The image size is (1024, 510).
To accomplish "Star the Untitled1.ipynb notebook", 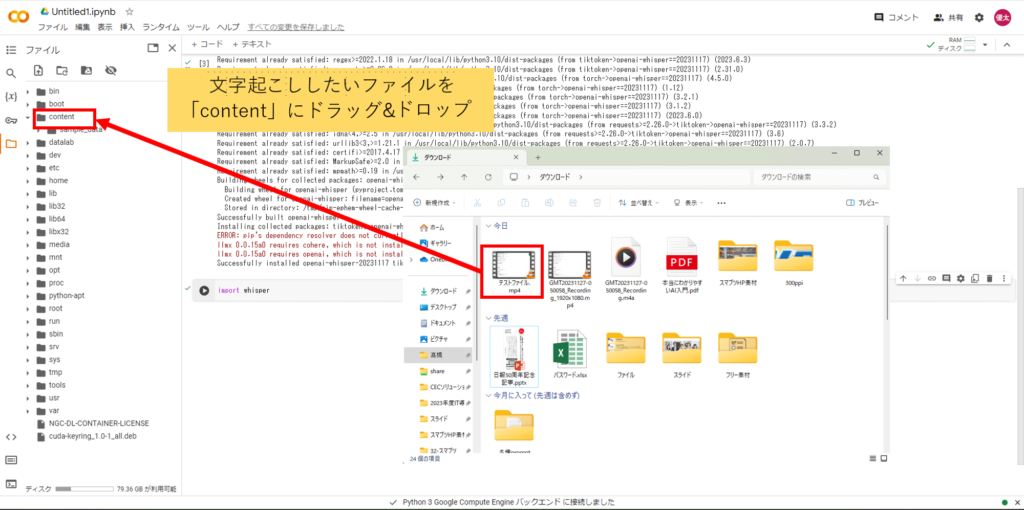I will 130,11.
